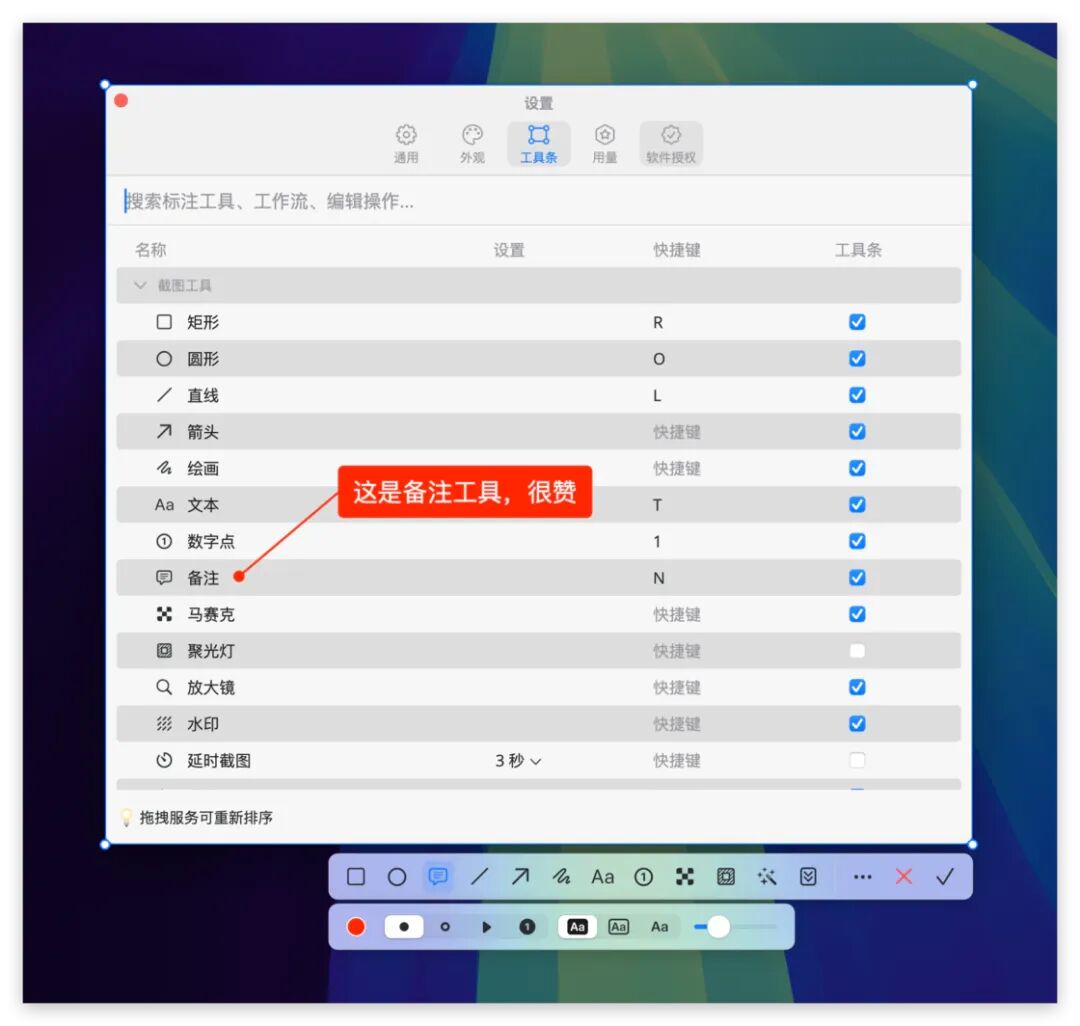Select the highlighted note bubble tool in the floating toolbar
Image resolution: width=1080 pixels, height=1026 pixels.
(x=438, y=877)
